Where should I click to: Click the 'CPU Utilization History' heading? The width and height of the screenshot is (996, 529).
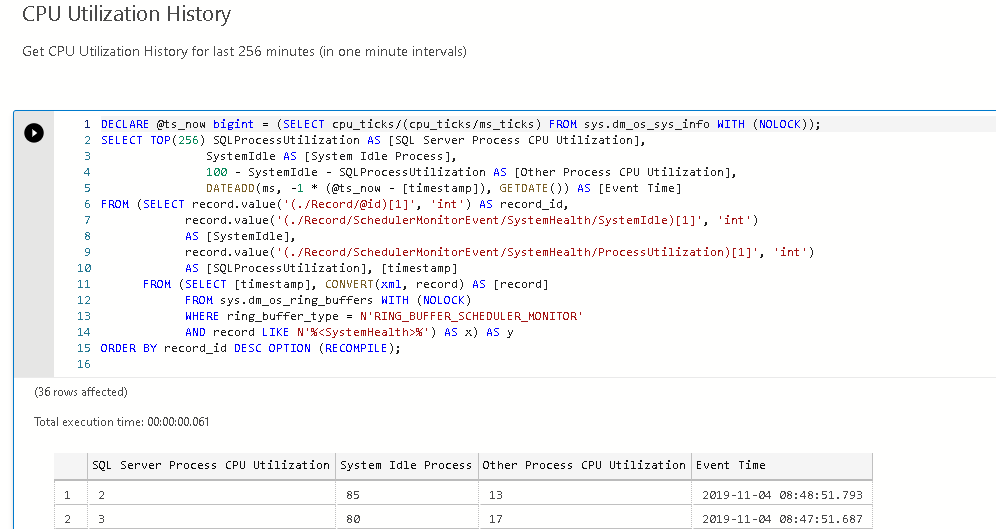coord(126,15)
